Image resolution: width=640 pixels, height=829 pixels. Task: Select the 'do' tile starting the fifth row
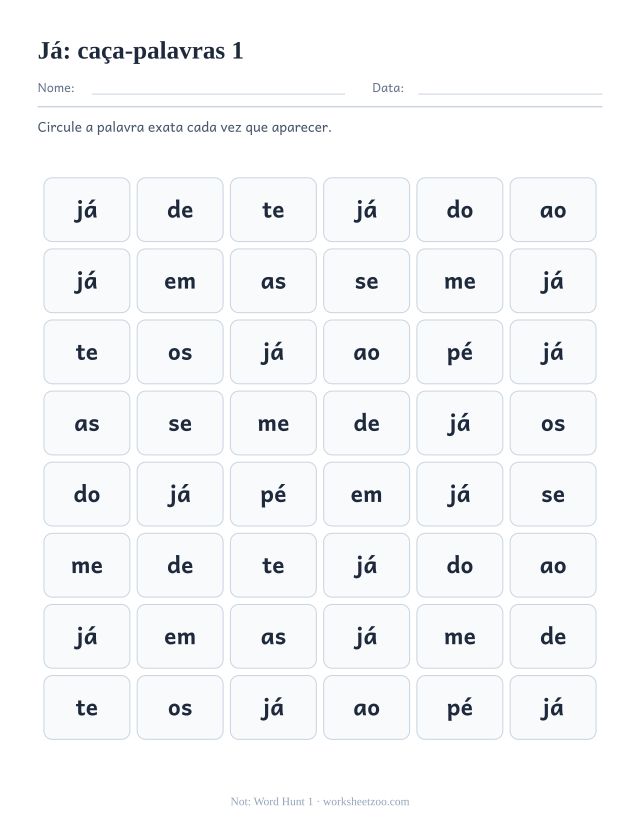tap(87, 494)
